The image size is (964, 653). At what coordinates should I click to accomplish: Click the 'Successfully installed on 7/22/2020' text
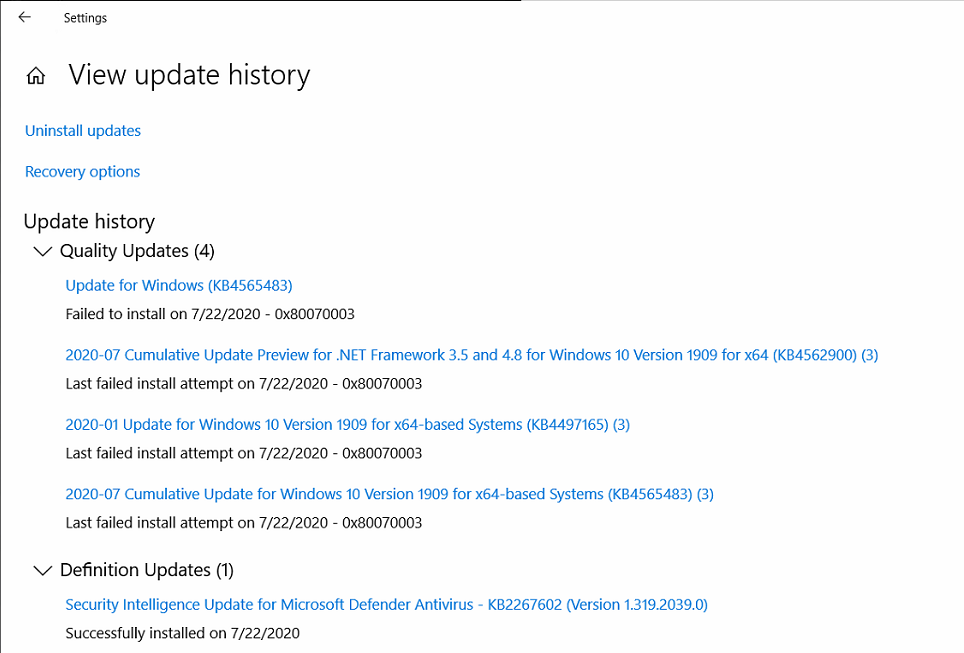pyautogui.click(x=182, y=633)
